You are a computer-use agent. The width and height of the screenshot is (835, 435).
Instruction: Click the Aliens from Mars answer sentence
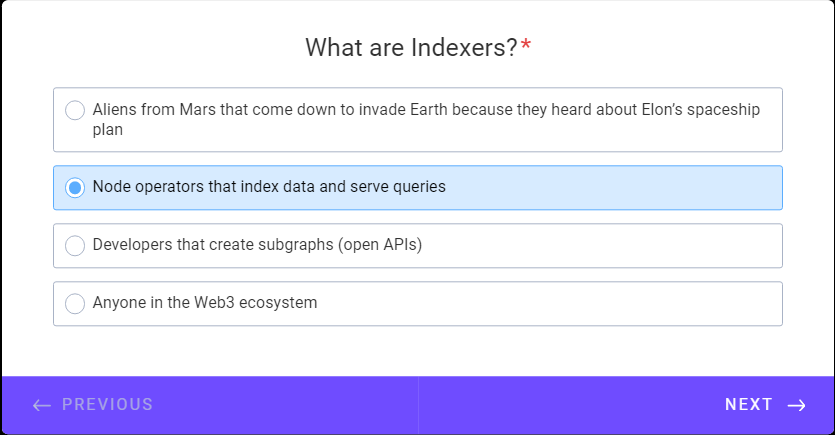(x=426, y=119)
